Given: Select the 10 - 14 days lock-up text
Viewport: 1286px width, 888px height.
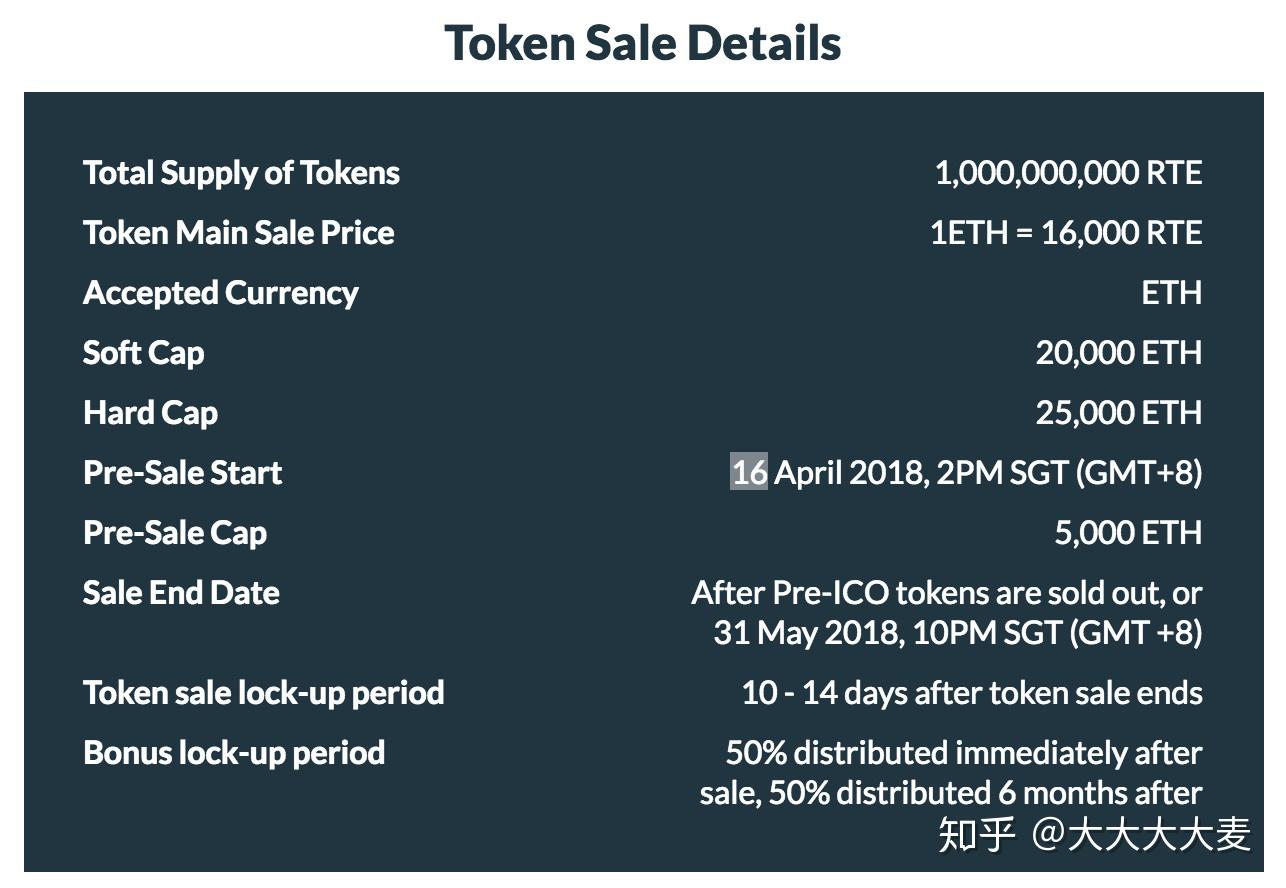Looking at the screenshot, I should tap(971, 693).
